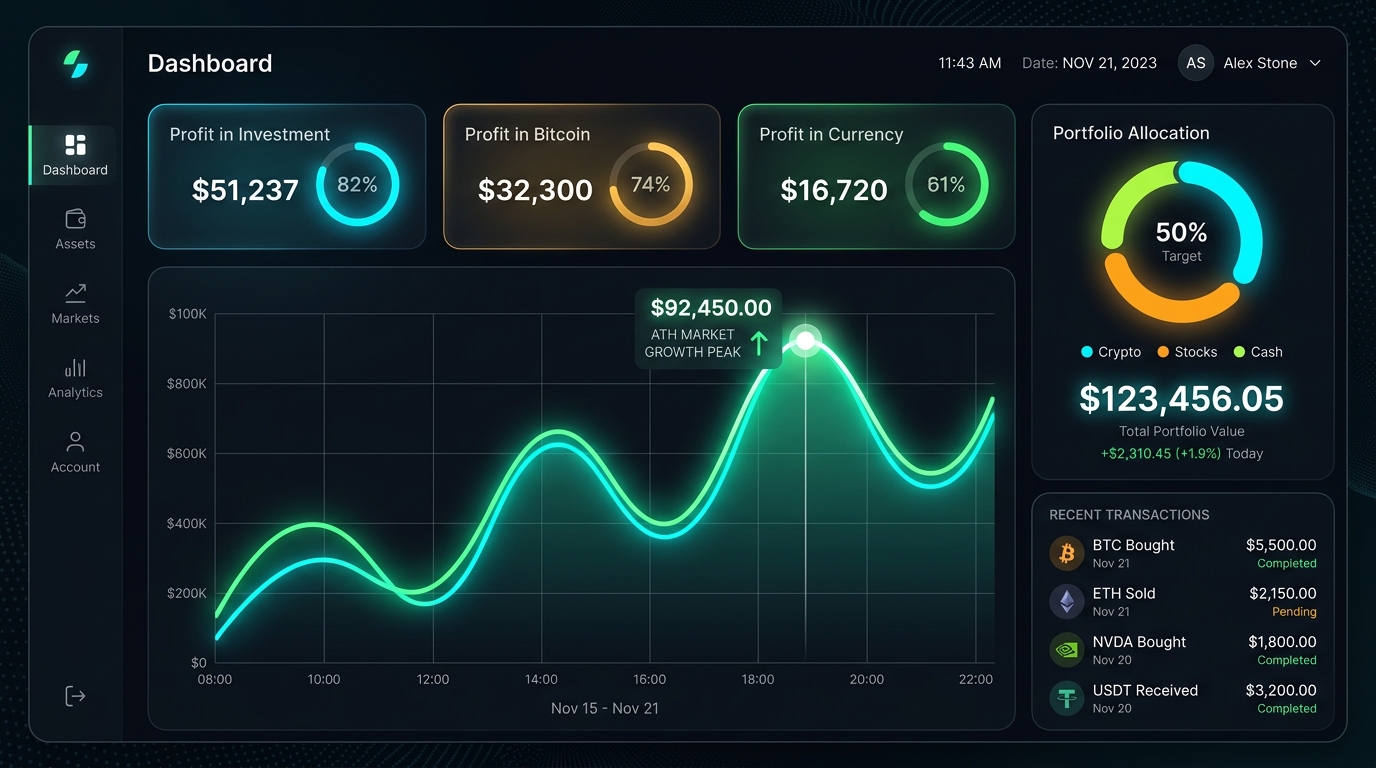Image resolution: width=1376 pixels, height=768 pixels.
Task: Click the 74% progress ring
Action: [651, 184]
